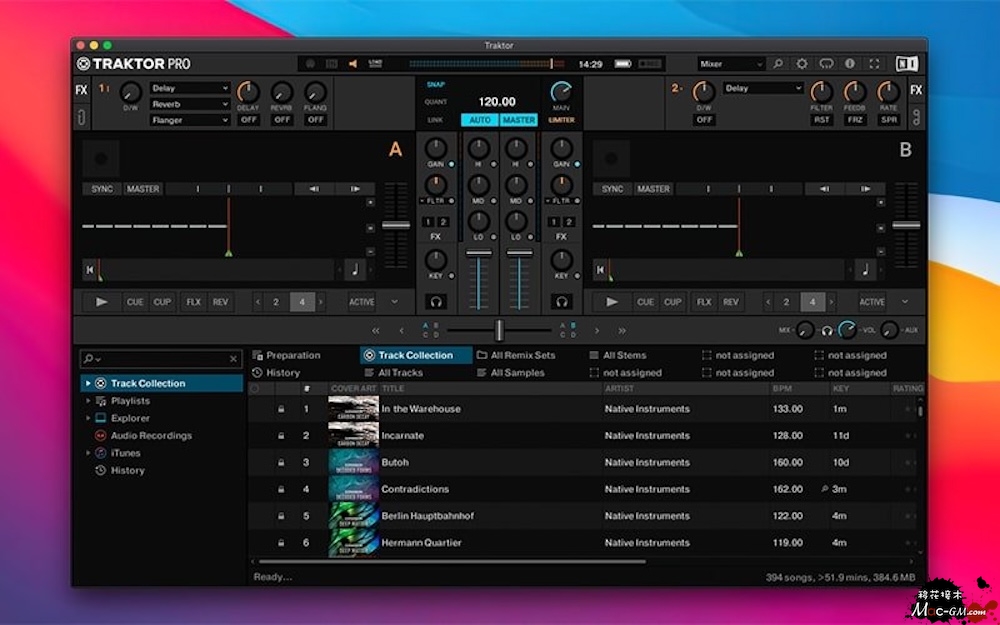Click the search magnifier icon in header
Viewport: 1000px width, 625px height.
click(x=778, y=64)
